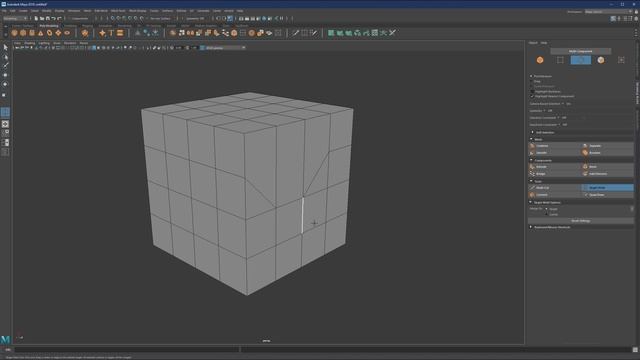Open the vertical Modeling Toolkit side tab
640x360 pixels.
tap(637, 93)
